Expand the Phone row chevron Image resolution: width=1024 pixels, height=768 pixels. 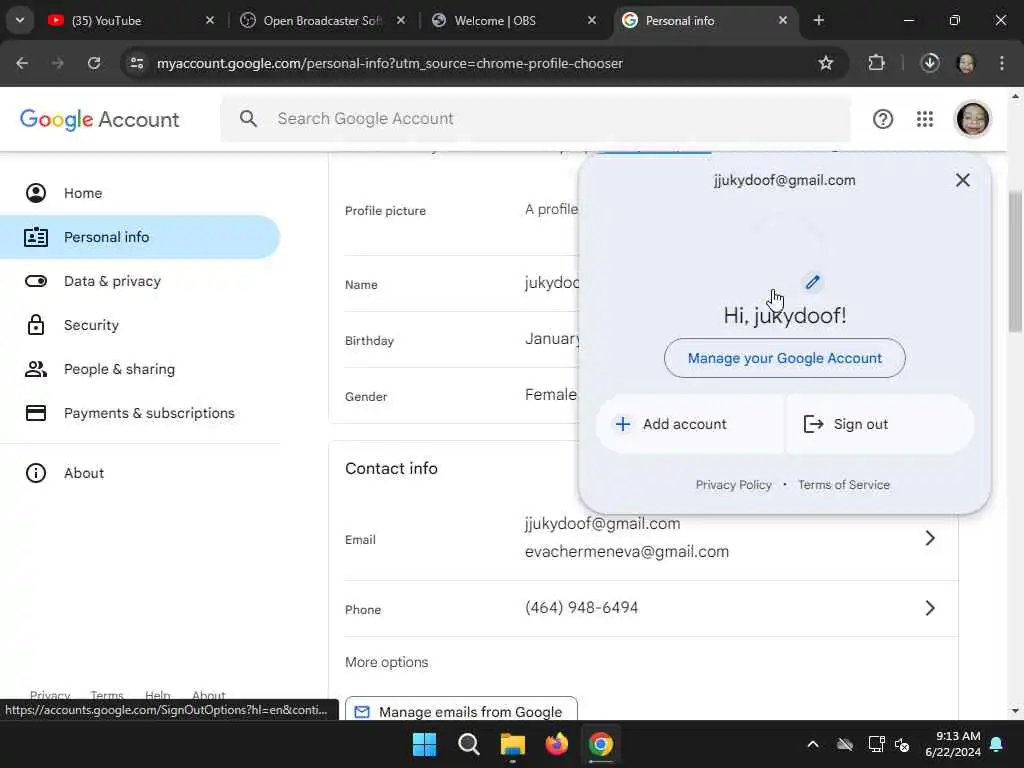click(x=930, y=608)
